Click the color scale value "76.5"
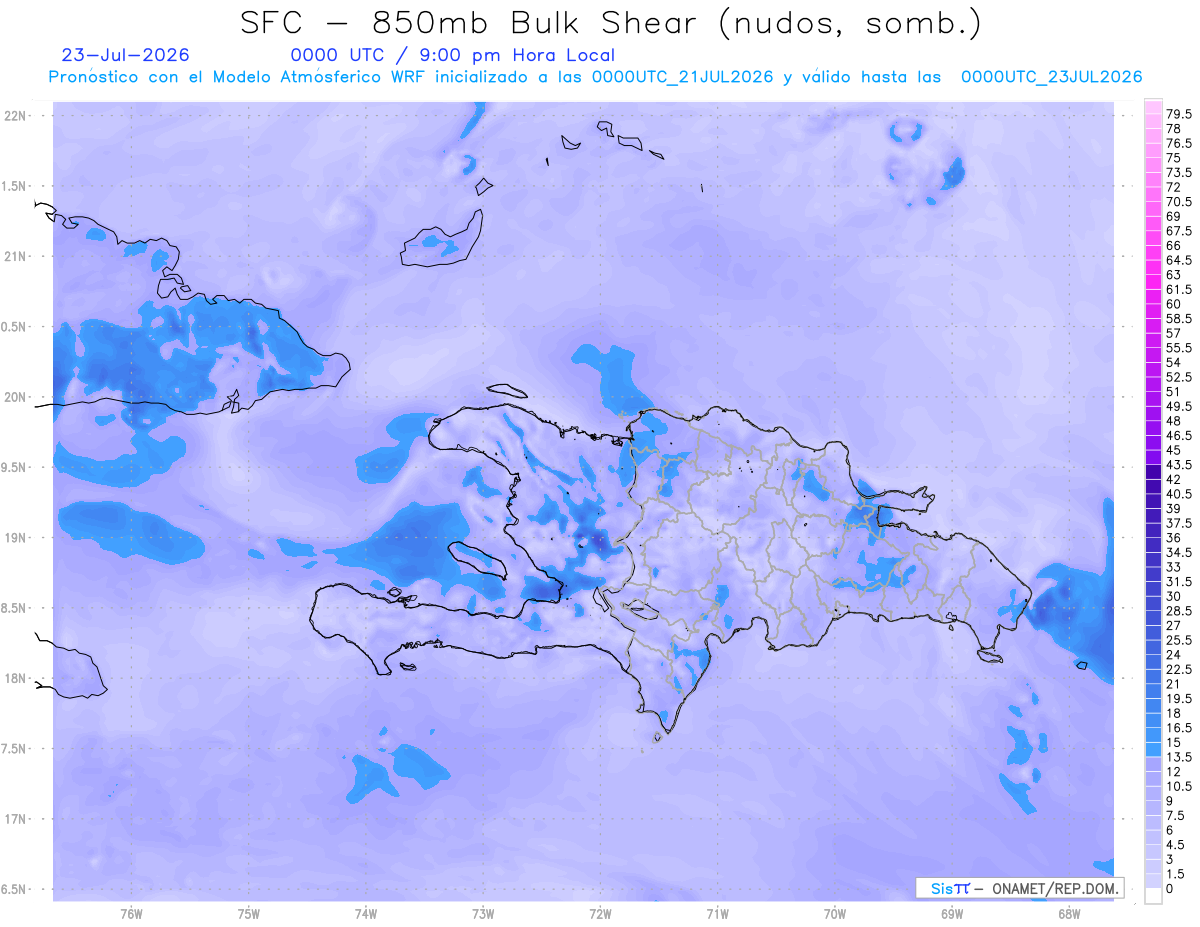 tap(1179, 144)
